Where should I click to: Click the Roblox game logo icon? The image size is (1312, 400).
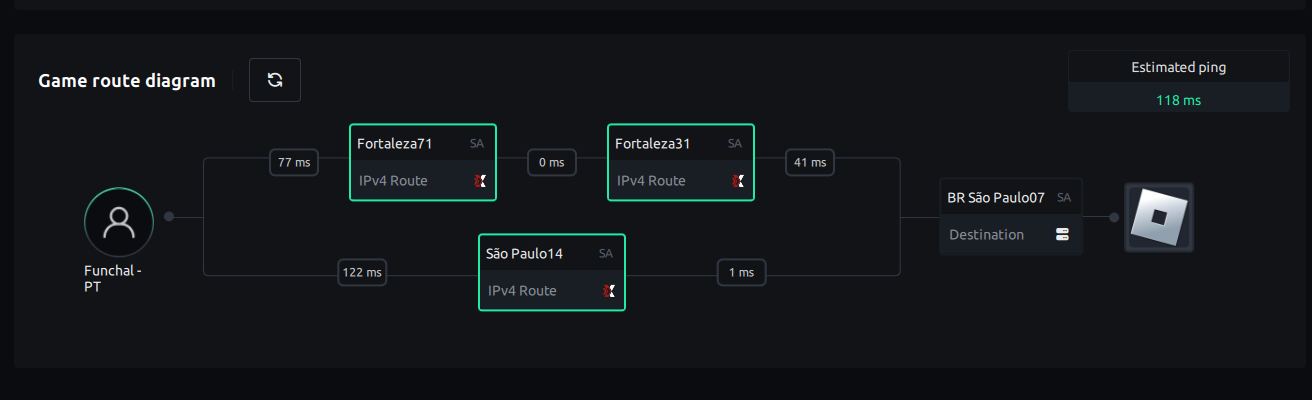tap(1159, 217)
